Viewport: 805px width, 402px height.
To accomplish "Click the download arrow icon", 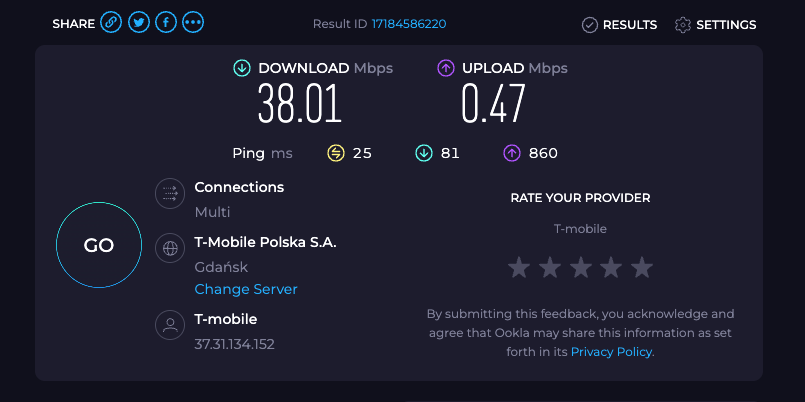I will point(242,68).
